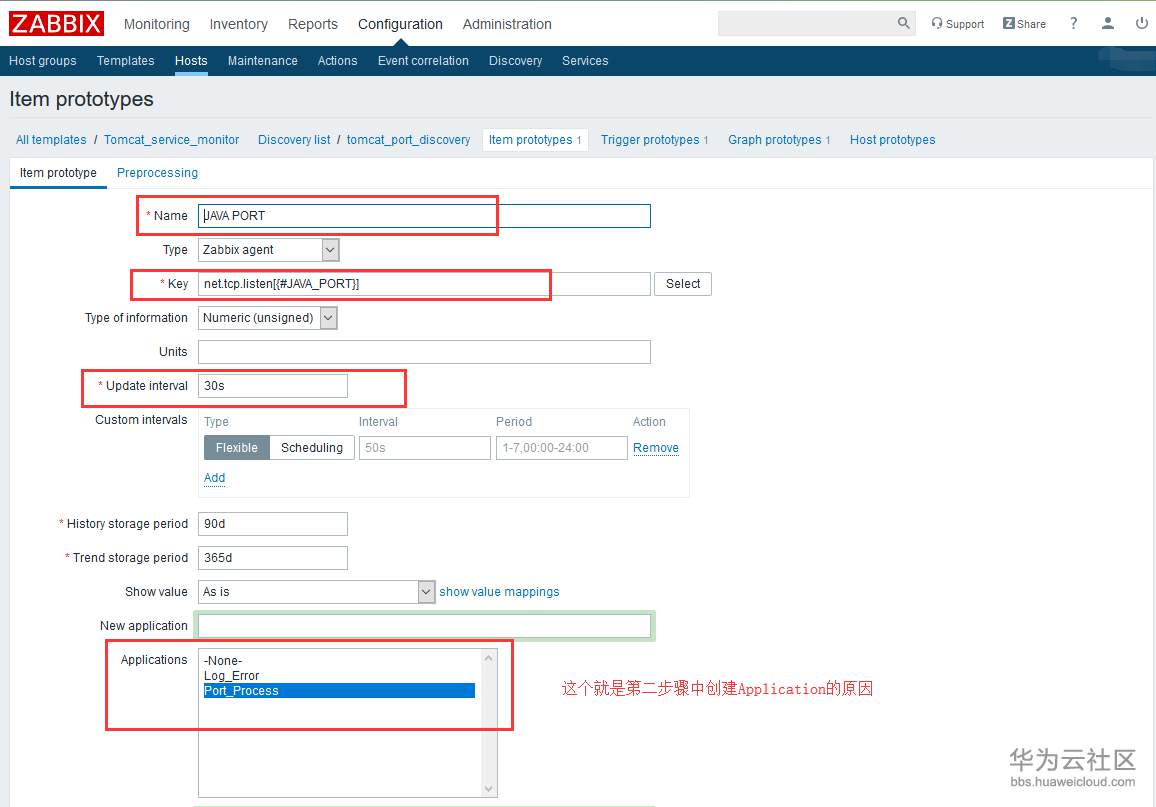Select Log_Error in Applications list
1156x807 pixels.
pyautogui.click(x=339, y=676)
